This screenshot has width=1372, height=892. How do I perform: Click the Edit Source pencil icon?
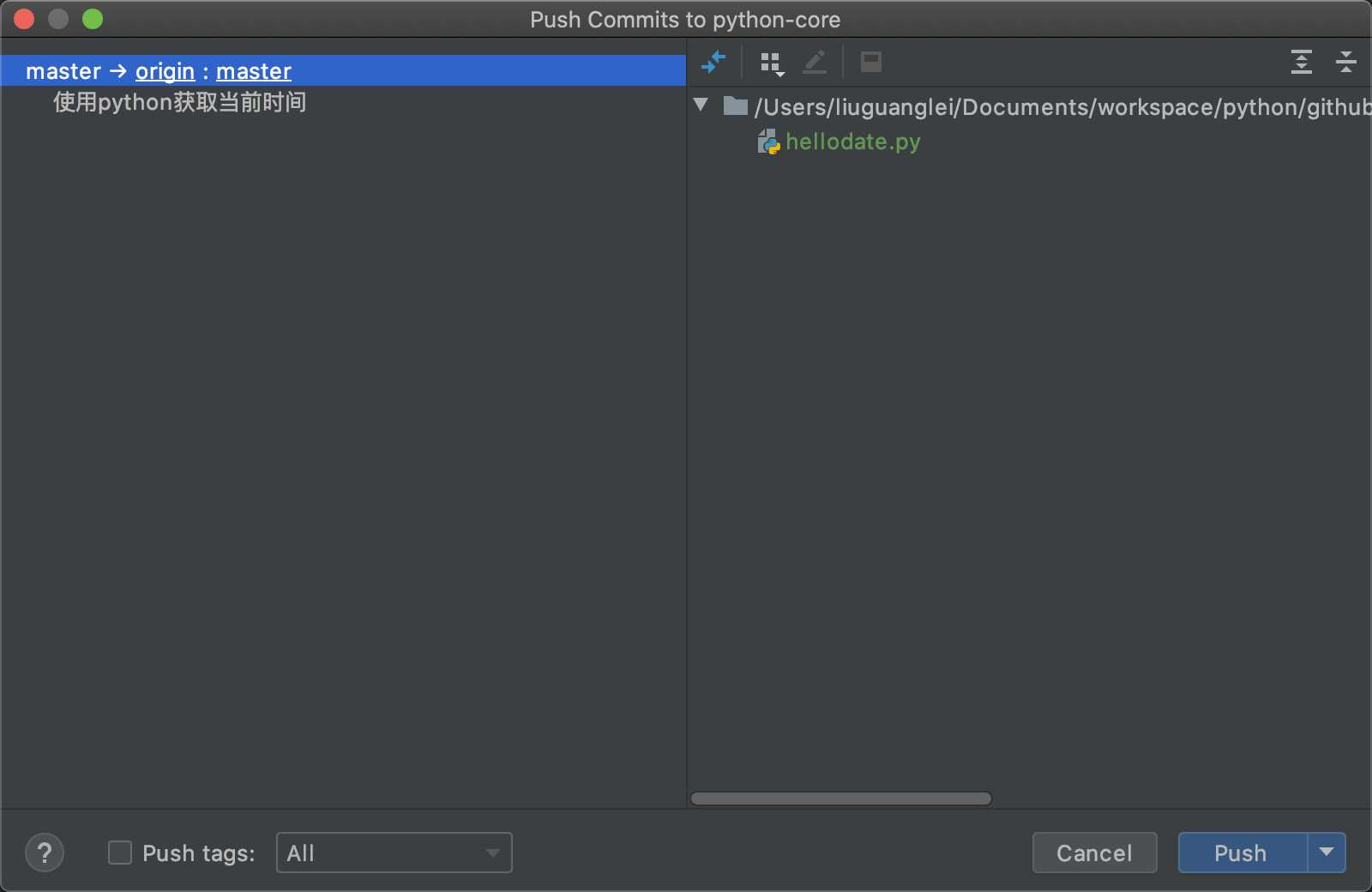[x=815, y=62]
